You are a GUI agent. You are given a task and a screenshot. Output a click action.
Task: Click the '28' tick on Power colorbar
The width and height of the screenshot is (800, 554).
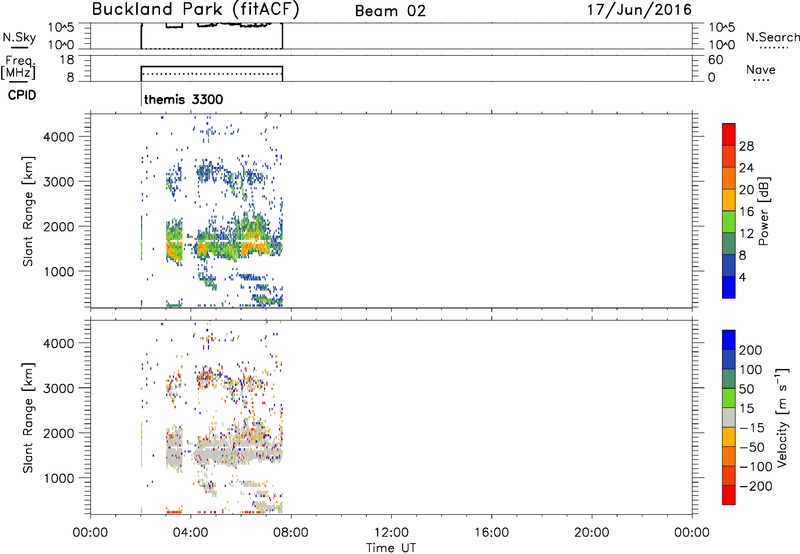pyautogui.click(x=746, y=146)
